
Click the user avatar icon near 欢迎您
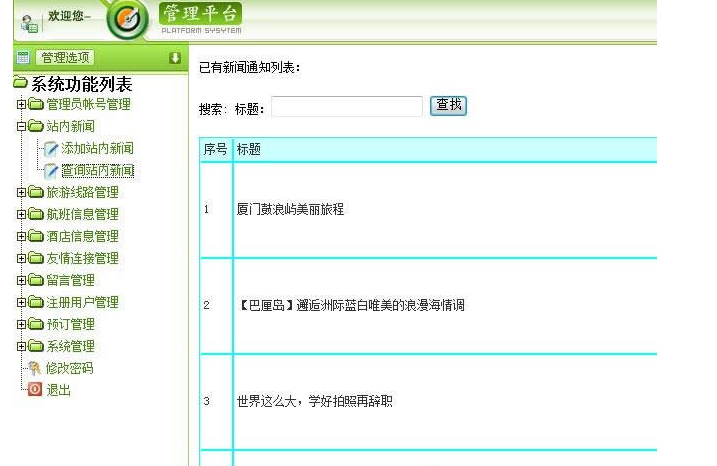pos(30,23)
